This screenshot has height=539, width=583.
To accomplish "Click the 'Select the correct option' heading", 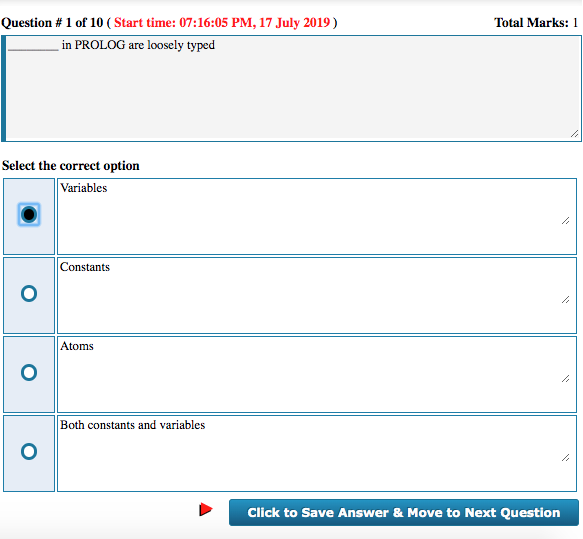I will [x=71, y=166].
